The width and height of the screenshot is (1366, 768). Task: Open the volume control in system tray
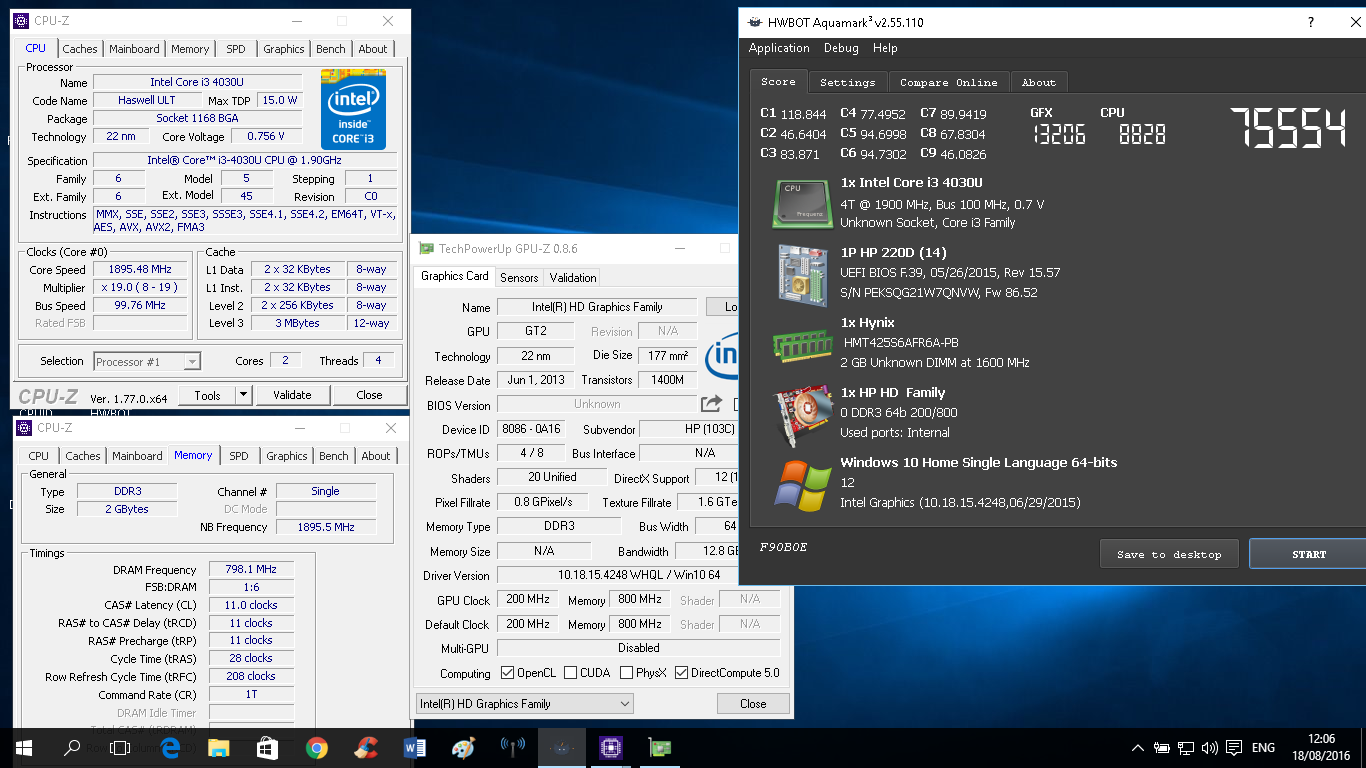tap(1210, 747)
